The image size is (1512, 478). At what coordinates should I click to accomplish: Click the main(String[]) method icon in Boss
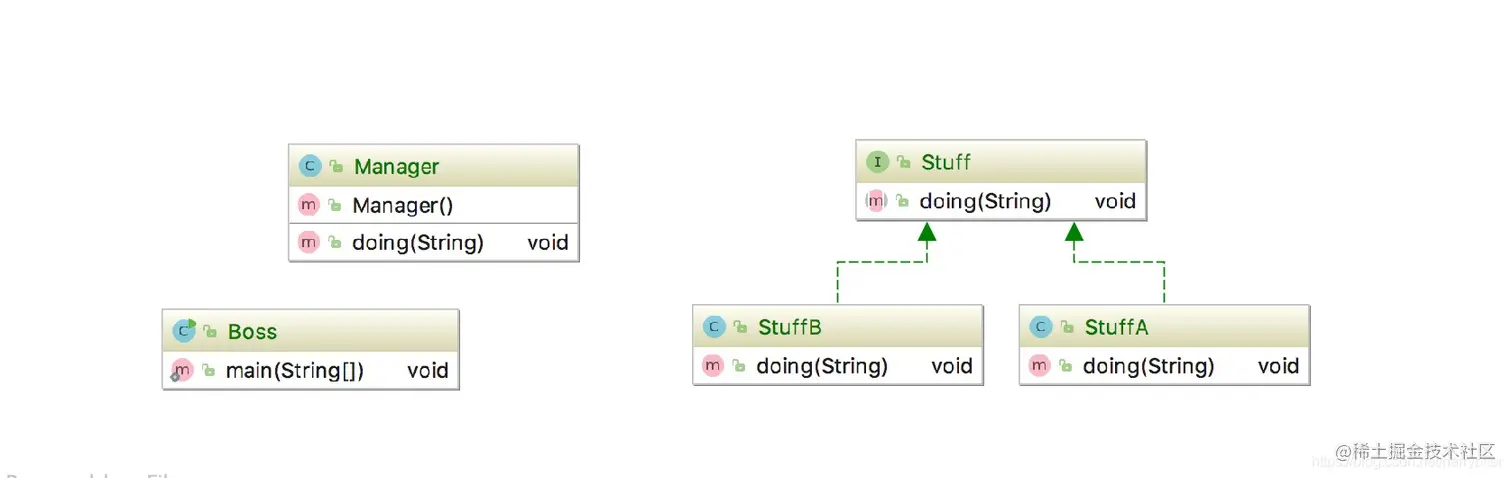(x=181, y=371)
